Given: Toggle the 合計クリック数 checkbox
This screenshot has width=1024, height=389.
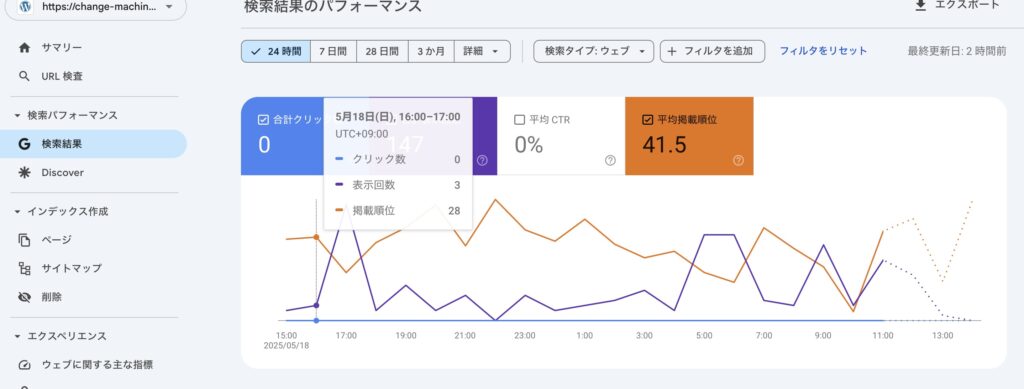Looking at the screenshot, I should tap(263, 119).
